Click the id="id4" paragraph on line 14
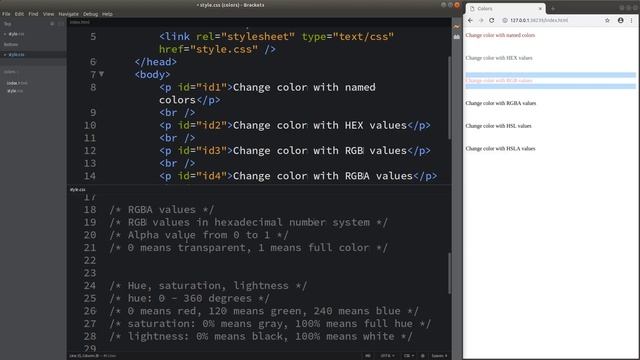Screen dimensions: 640x360 298,176
